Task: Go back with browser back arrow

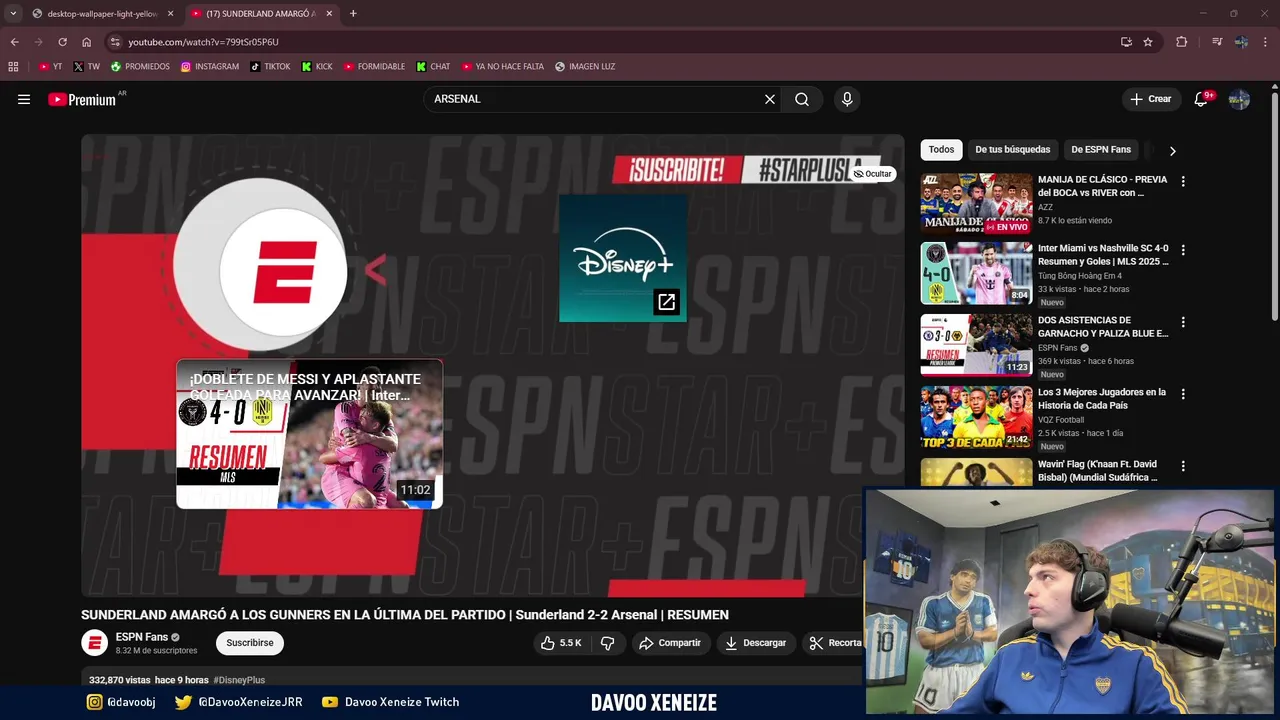Action: coord(14,42)
